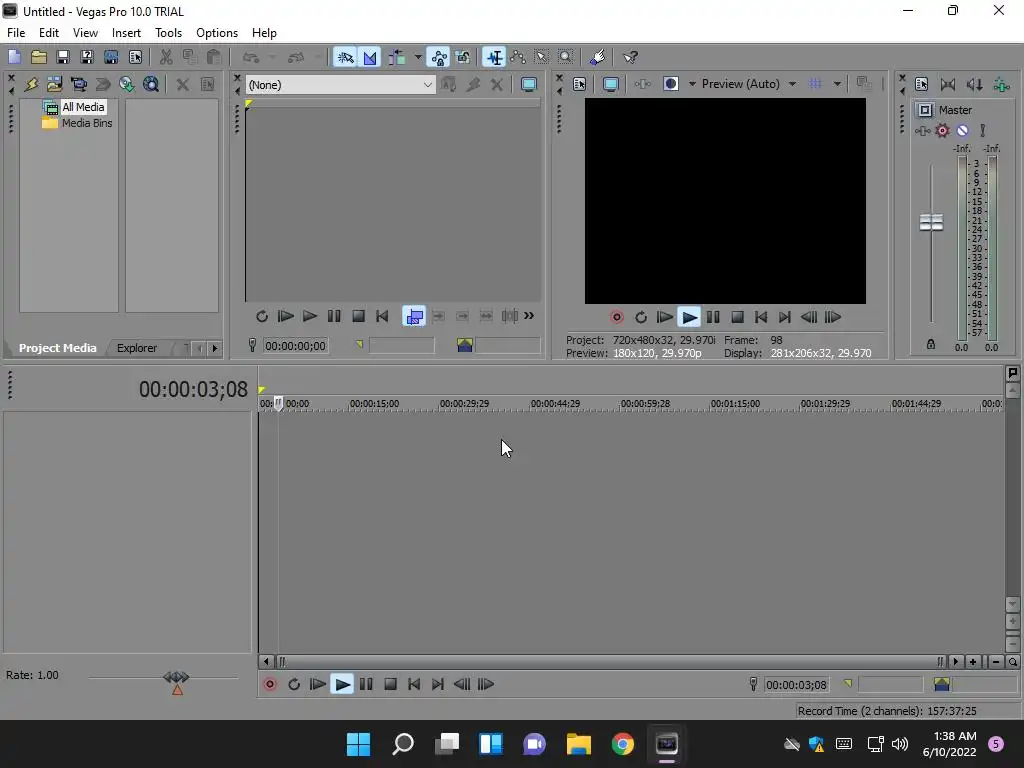Toggle Master bus Mute icon
The image size is (1024, 768).
pos(962,131)
